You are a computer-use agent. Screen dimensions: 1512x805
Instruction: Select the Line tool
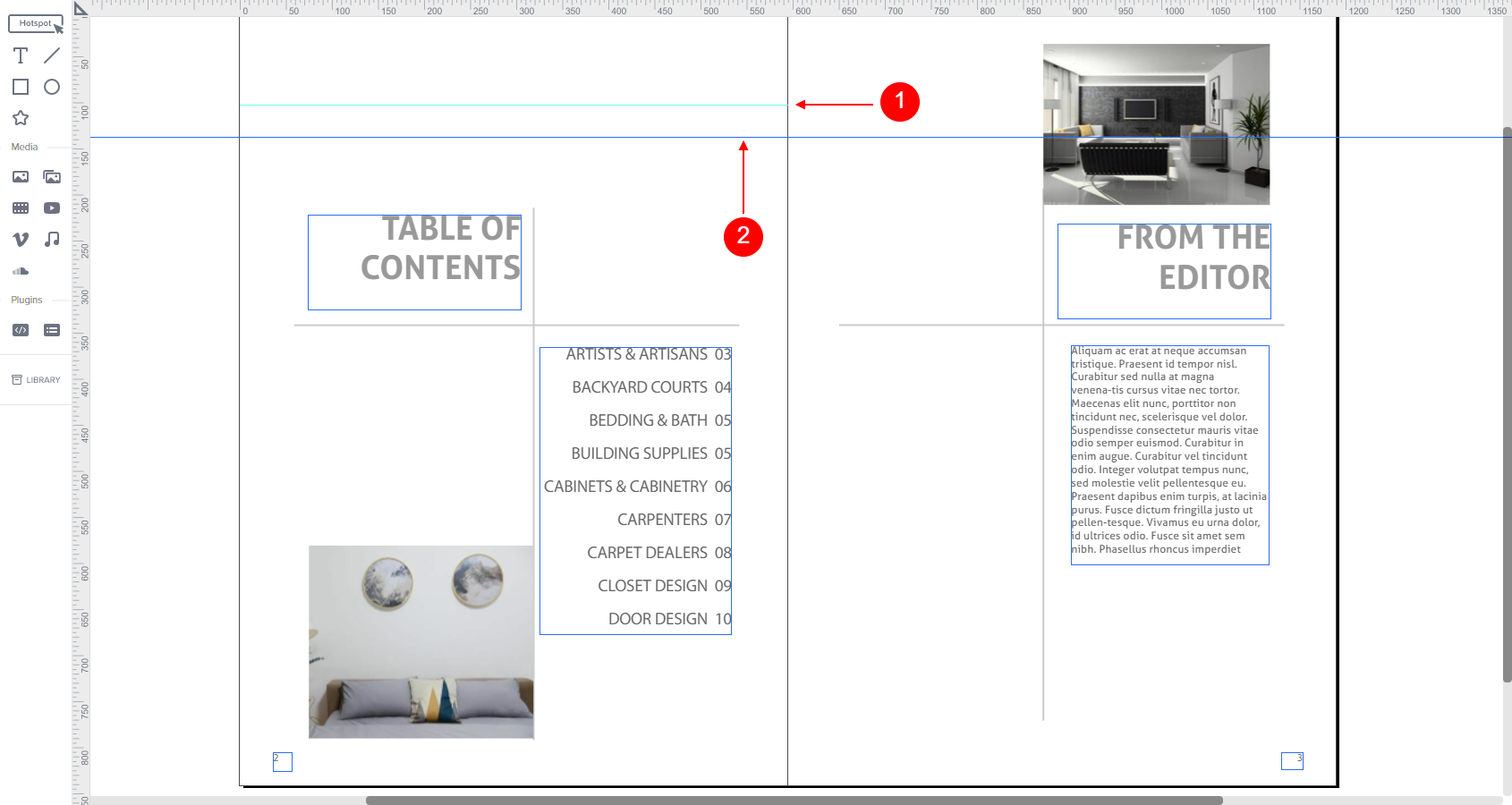point(52,55)
